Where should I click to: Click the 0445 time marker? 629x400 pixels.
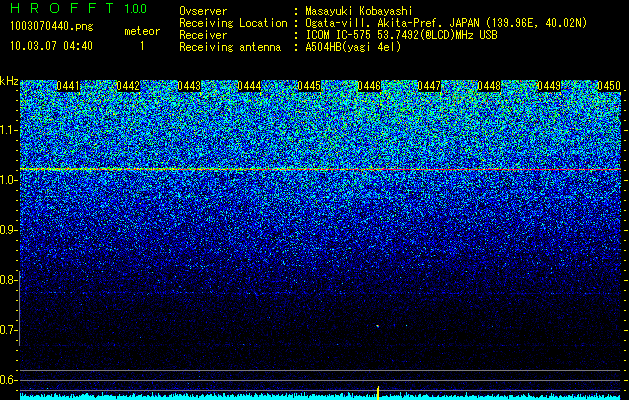pyautogui.click(x=309, y=86)
